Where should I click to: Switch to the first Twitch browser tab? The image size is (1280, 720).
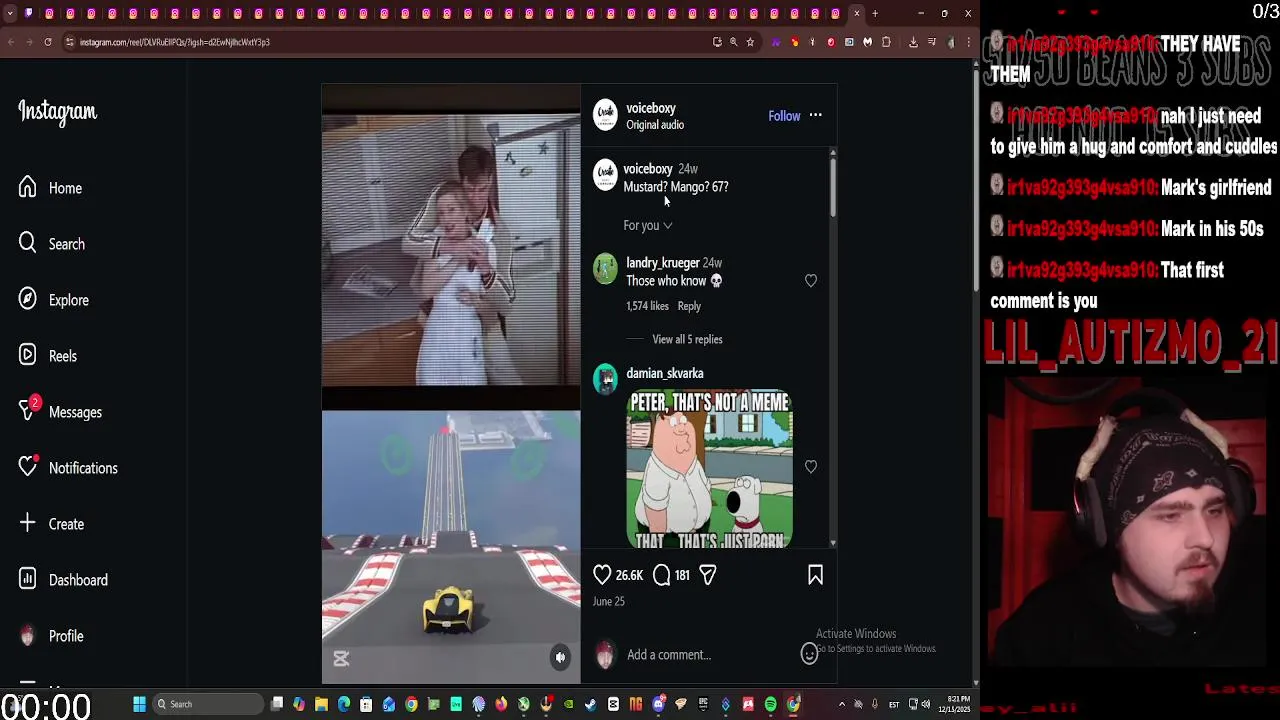pos(29,13)
